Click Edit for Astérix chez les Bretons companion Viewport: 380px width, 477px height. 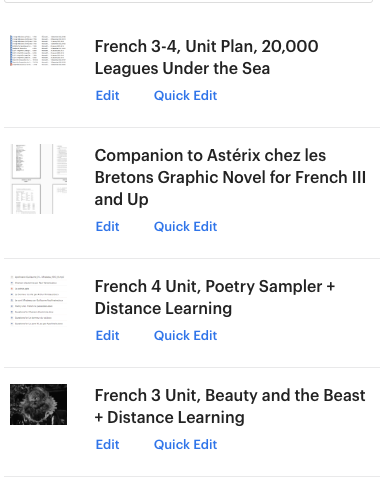pos(107,227)
